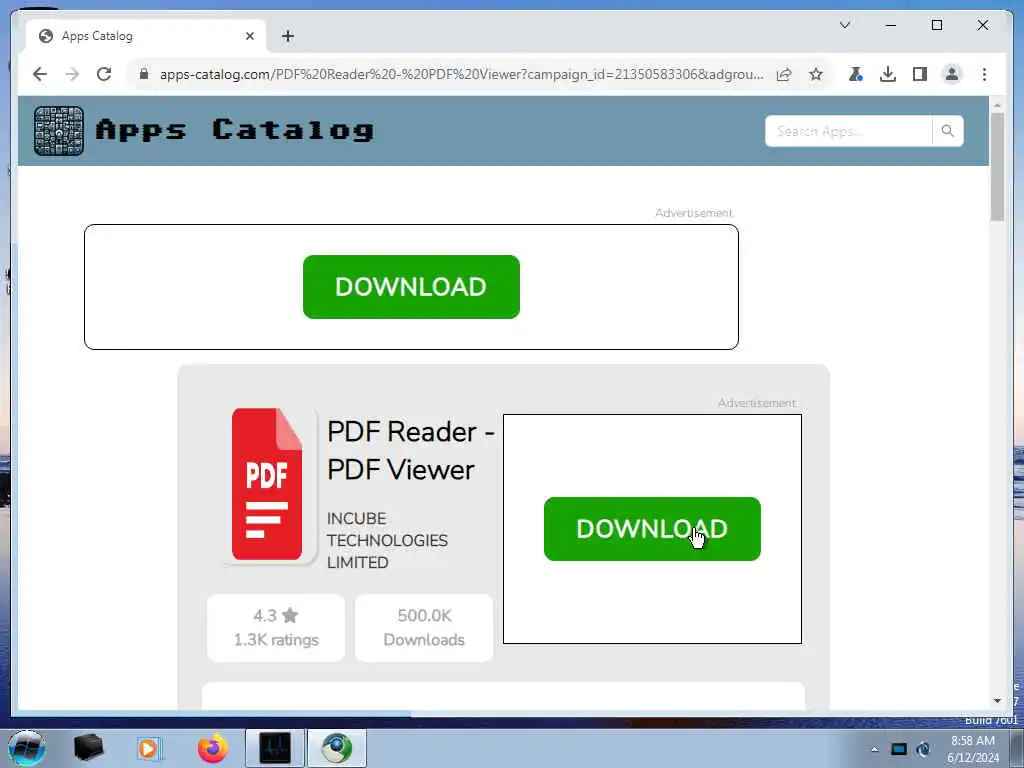Reload the Apps Catalog page

pyautogui.click(x=104, y=74)
